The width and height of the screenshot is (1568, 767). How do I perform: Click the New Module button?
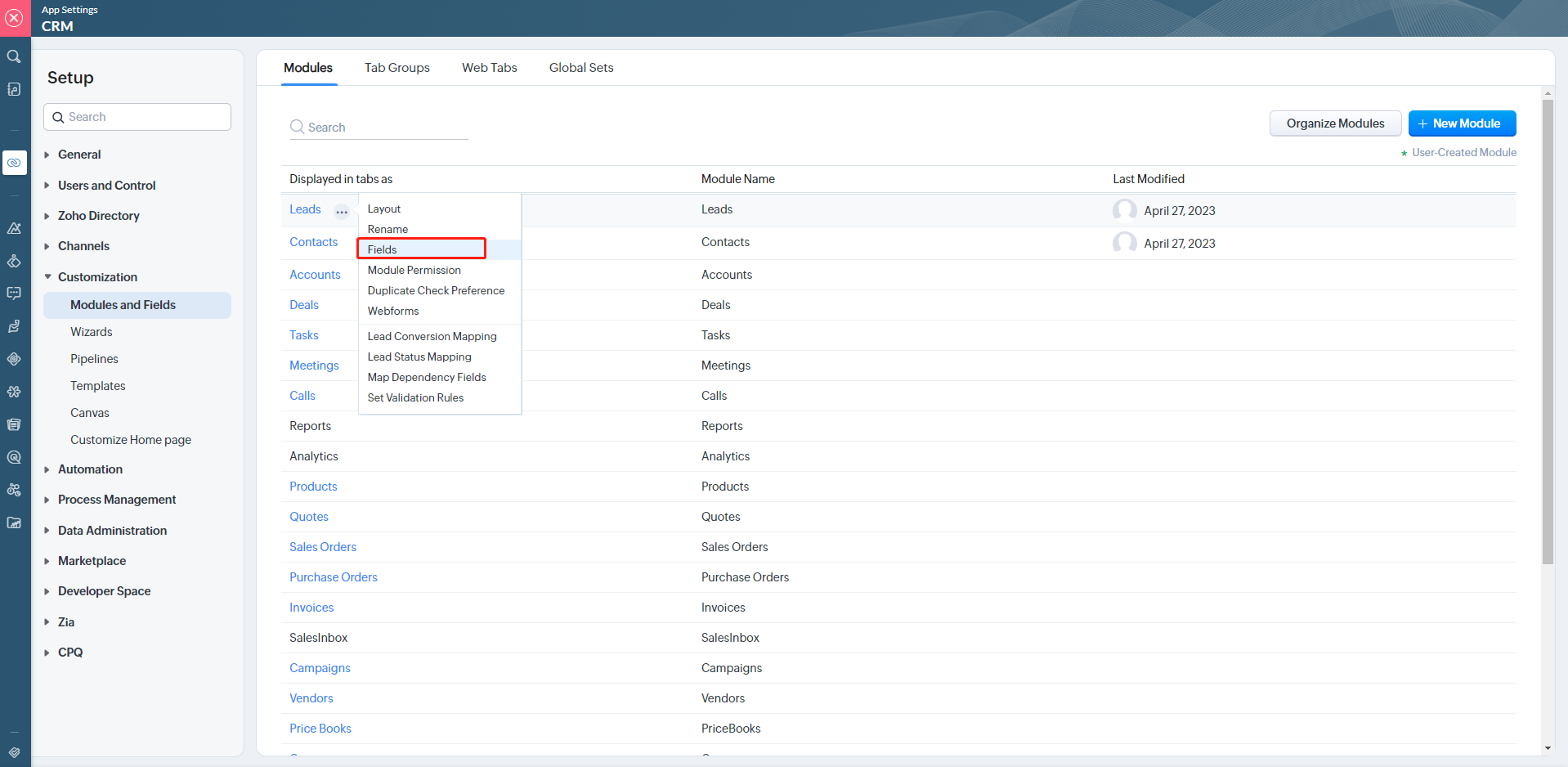coord(1462,123)
